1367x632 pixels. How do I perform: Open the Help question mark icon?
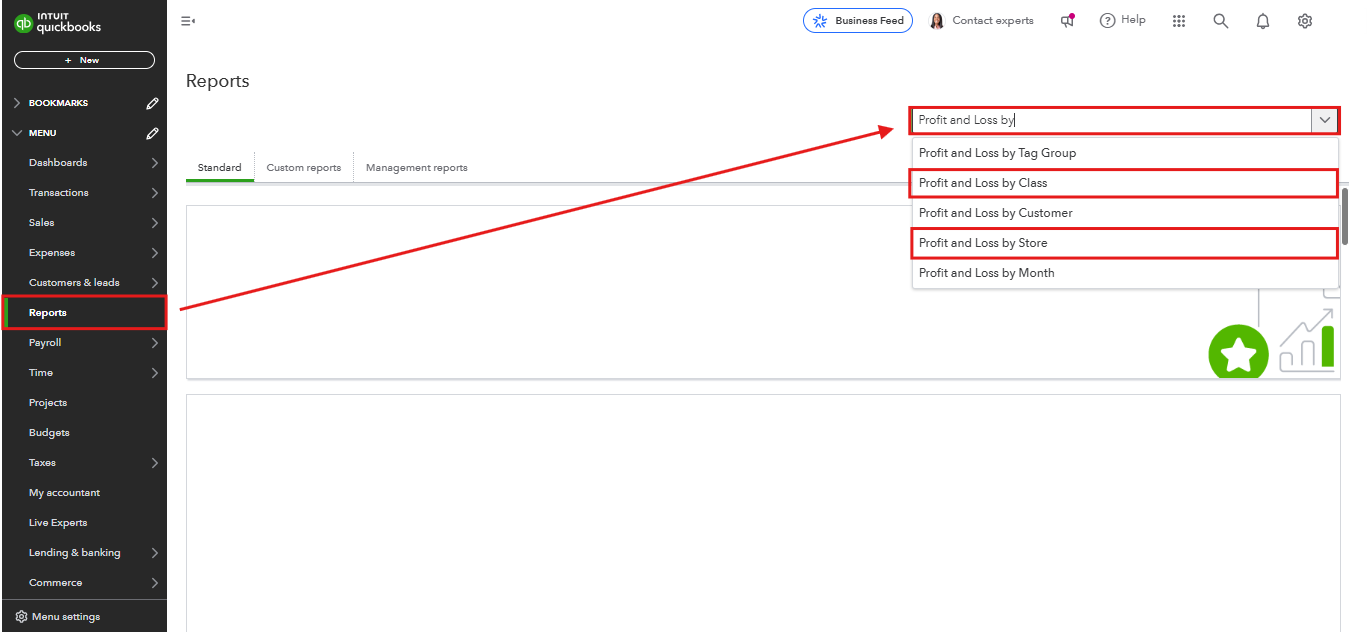(x=1107, y=21)
